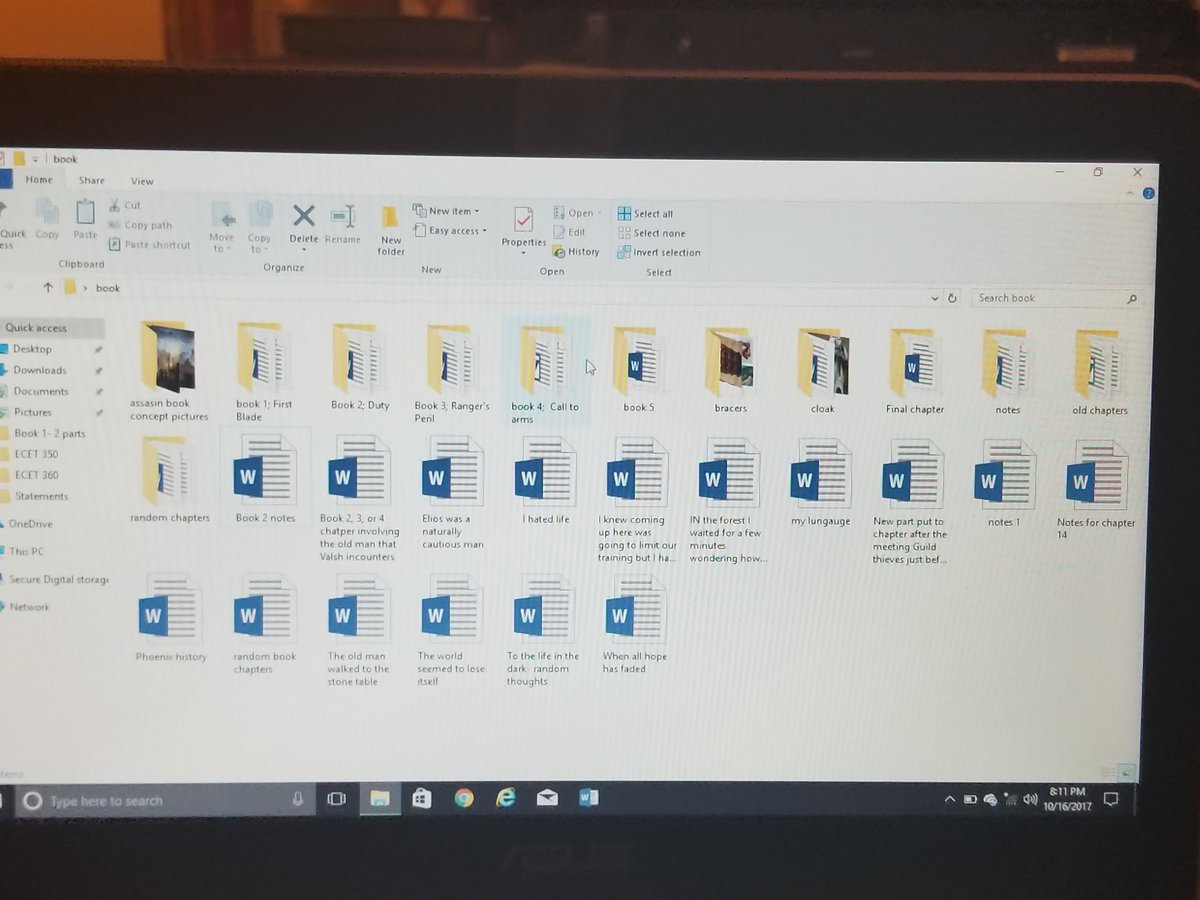The image size is (1200, 900).
Task: Open the address bar history dropdown
Action: (x=935, y=298)
